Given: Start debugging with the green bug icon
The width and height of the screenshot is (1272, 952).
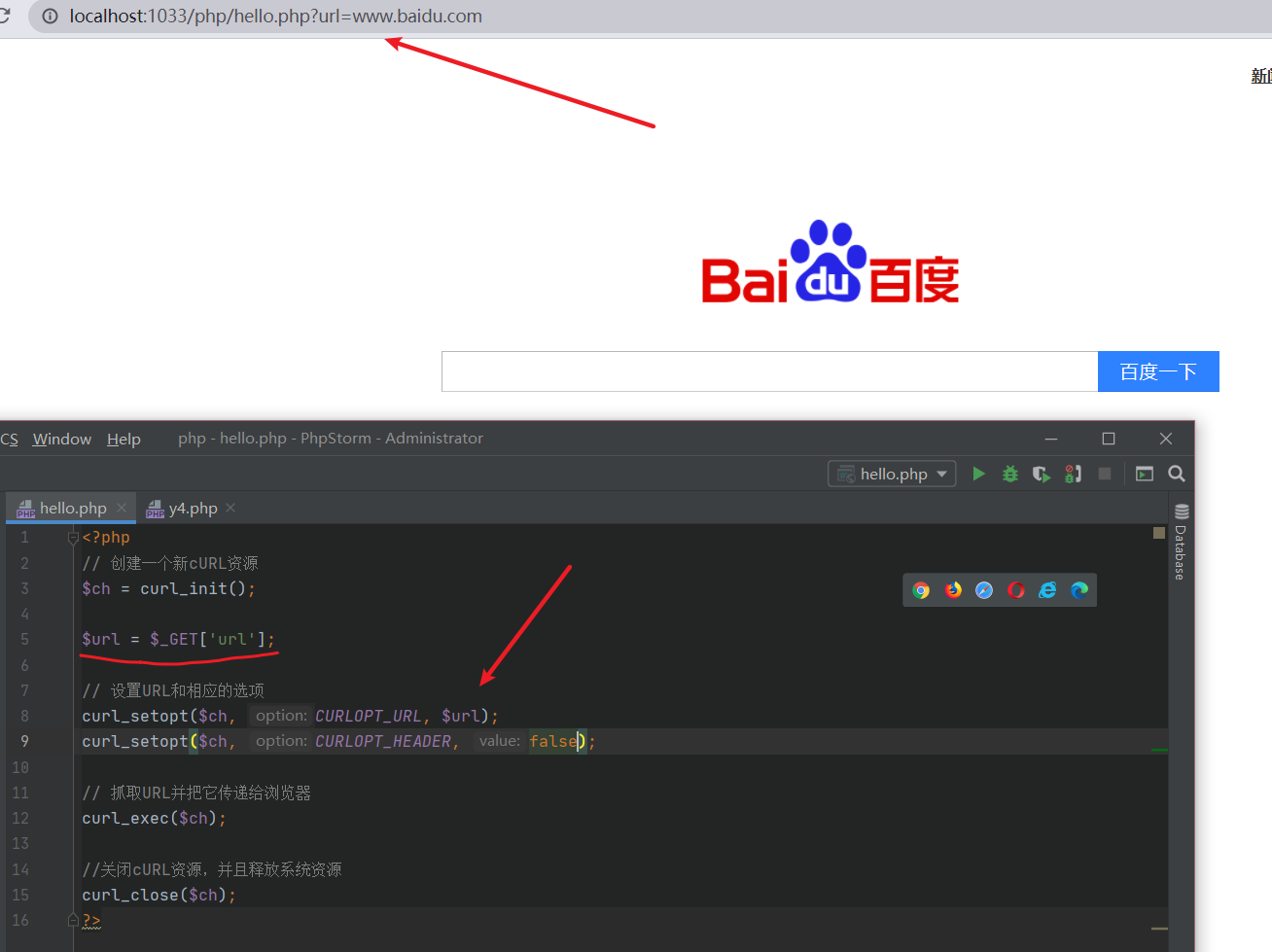Looking at the screenshot, I should pyautogui.click(x=1010, y=474).
